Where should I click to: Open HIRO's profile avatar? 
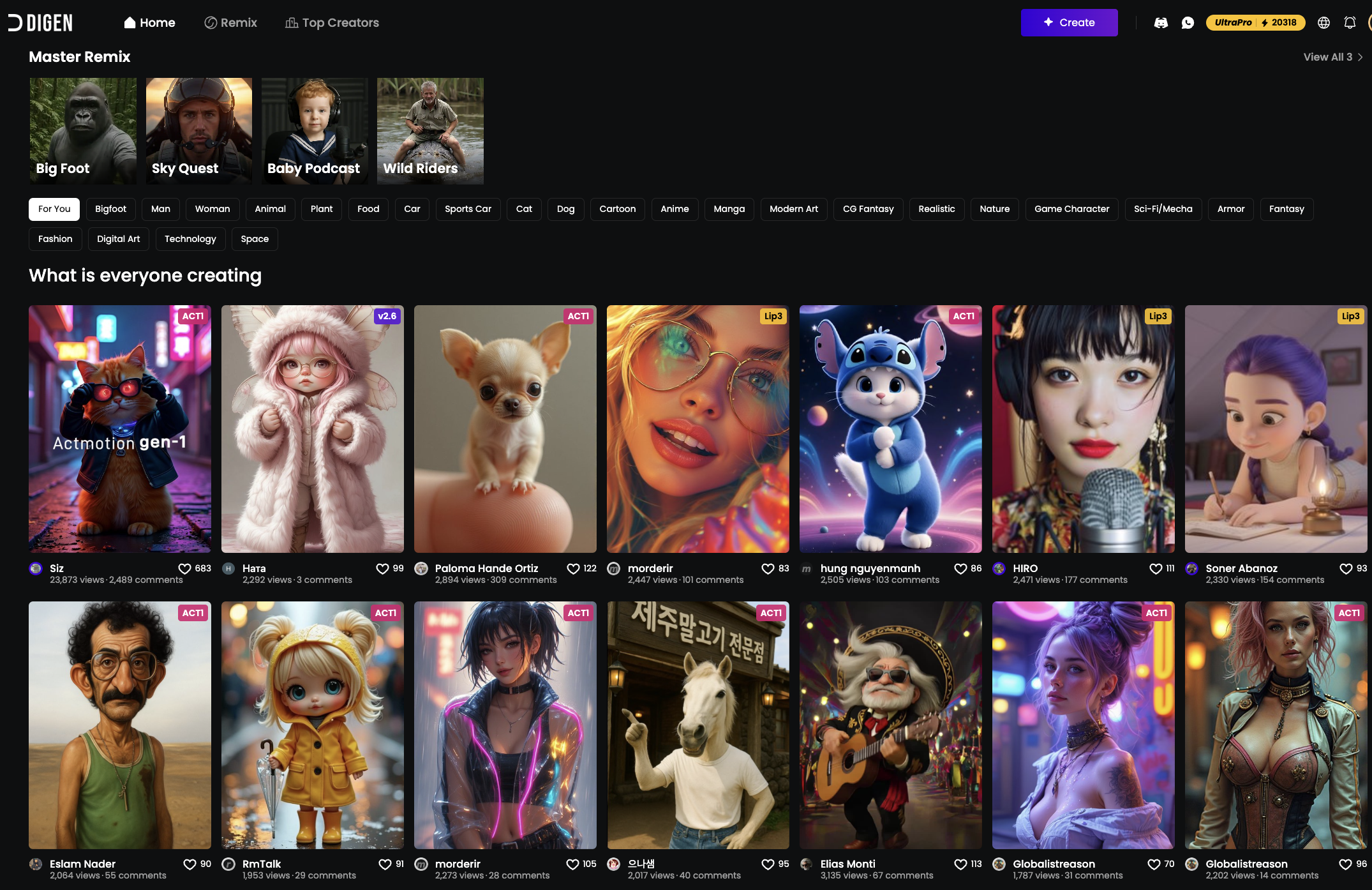[x=999, y=568]
